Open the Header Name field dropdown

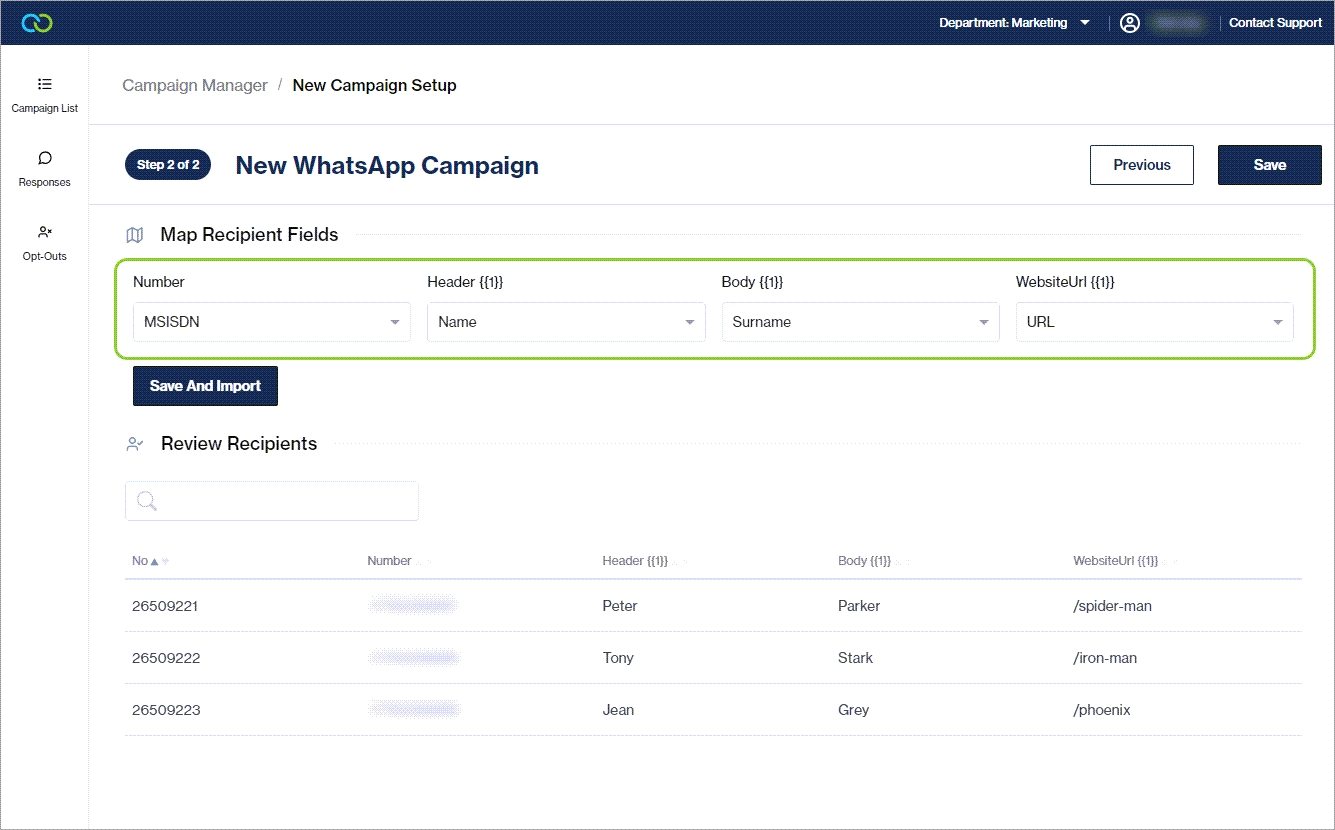(x=565, y=322)
